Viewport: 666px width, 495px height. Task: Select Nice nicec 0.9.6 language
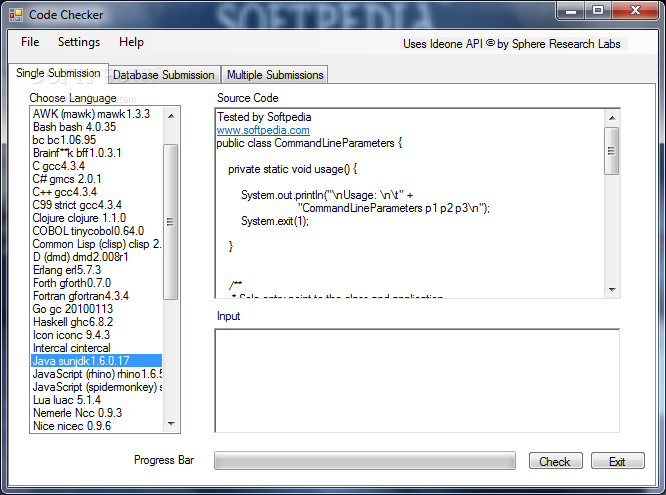[x=96, y=426]
